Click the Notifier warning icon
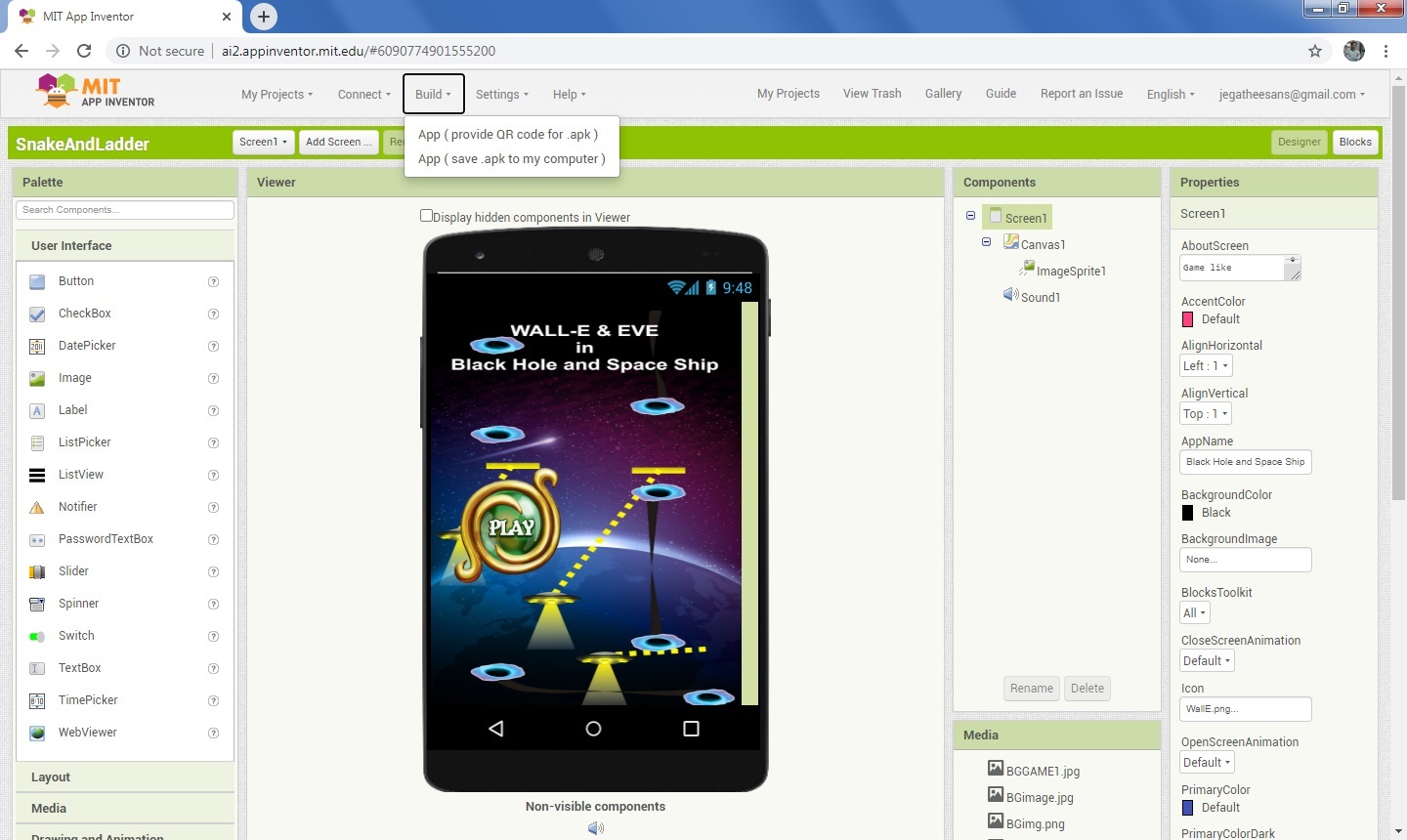Viewport: 1407px width, 840px height. [37, 507]
